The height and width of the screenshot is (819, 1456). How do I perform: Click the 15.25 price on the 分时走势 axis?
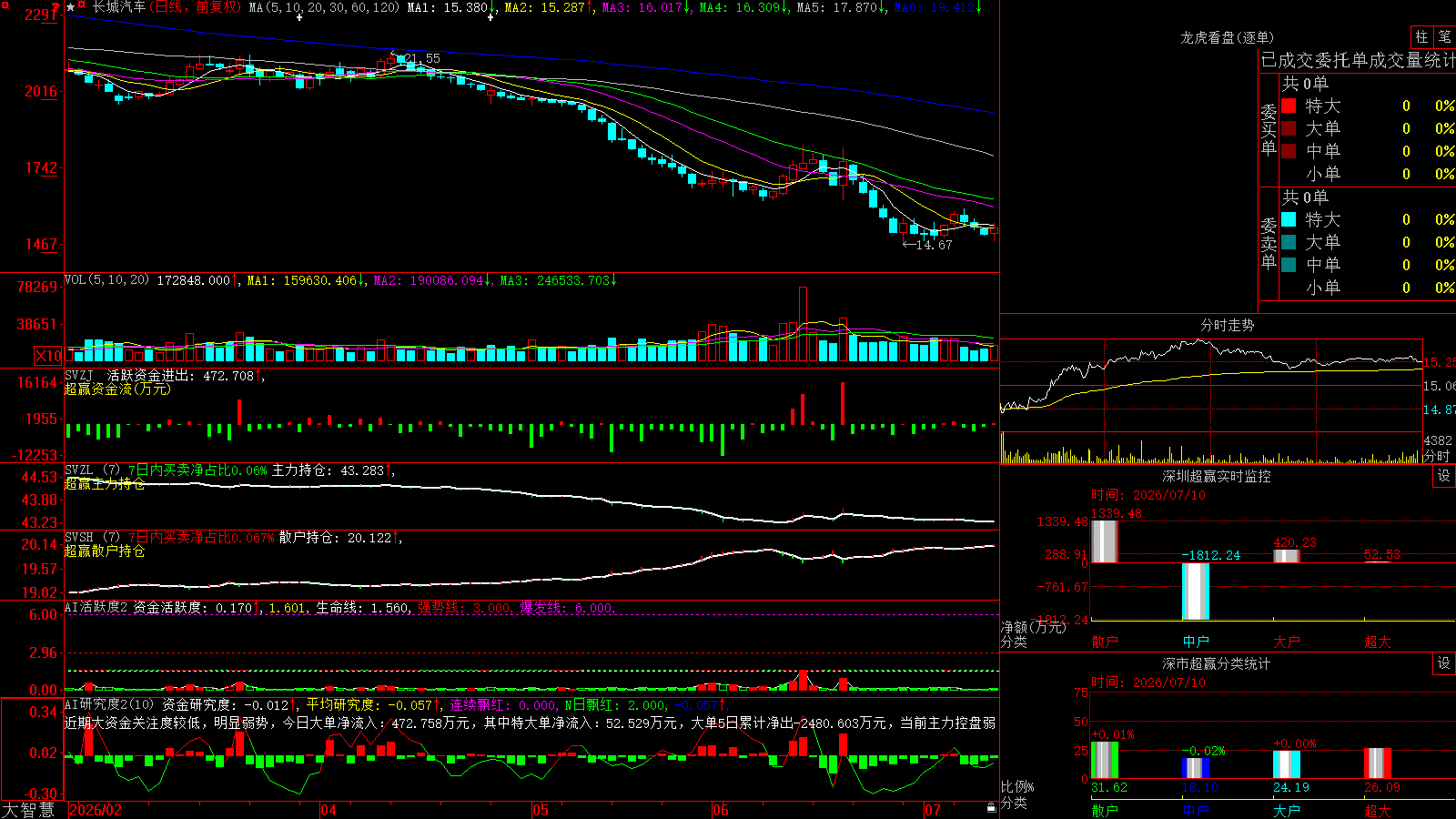tap(1440, 362)
